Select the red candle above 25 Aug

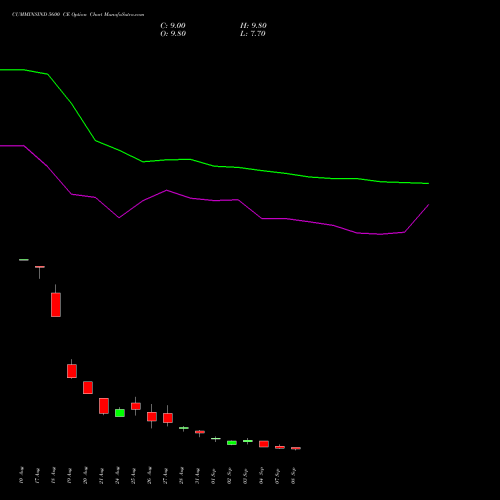[x=136, y=406]
